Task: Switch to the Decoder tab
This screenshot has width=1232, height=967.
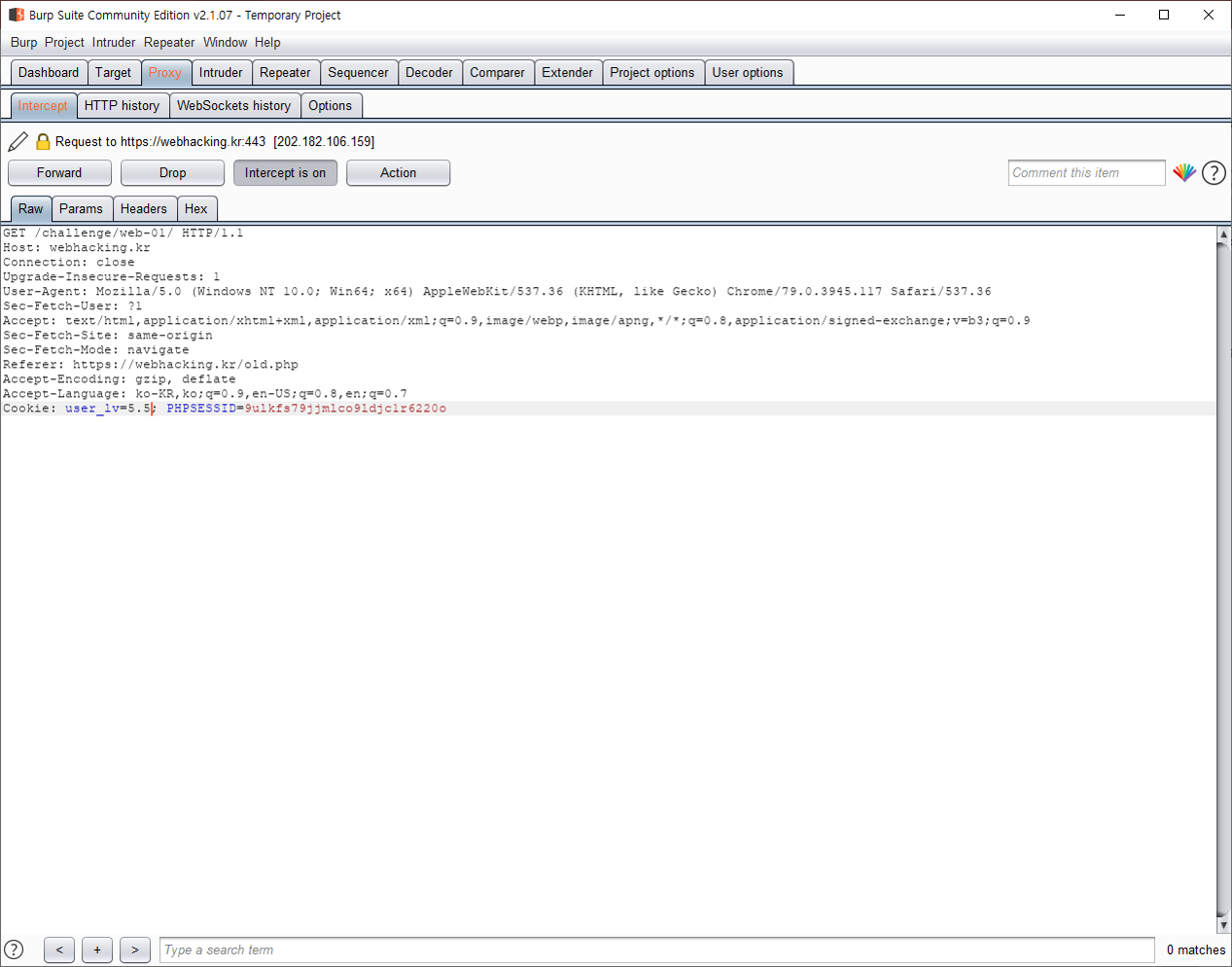Action: (429, 73)
